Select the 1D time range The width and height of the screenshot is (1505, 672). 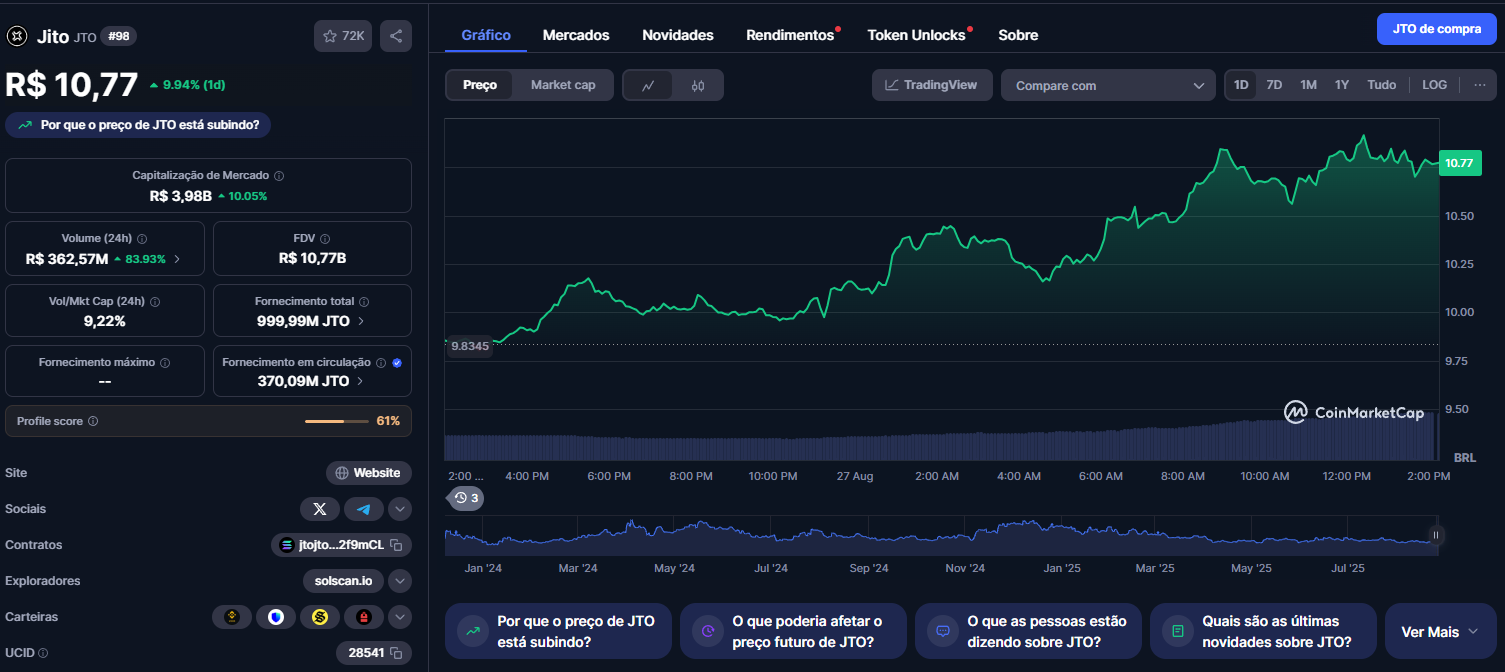pyautogui.click(x=1241, y=85)
